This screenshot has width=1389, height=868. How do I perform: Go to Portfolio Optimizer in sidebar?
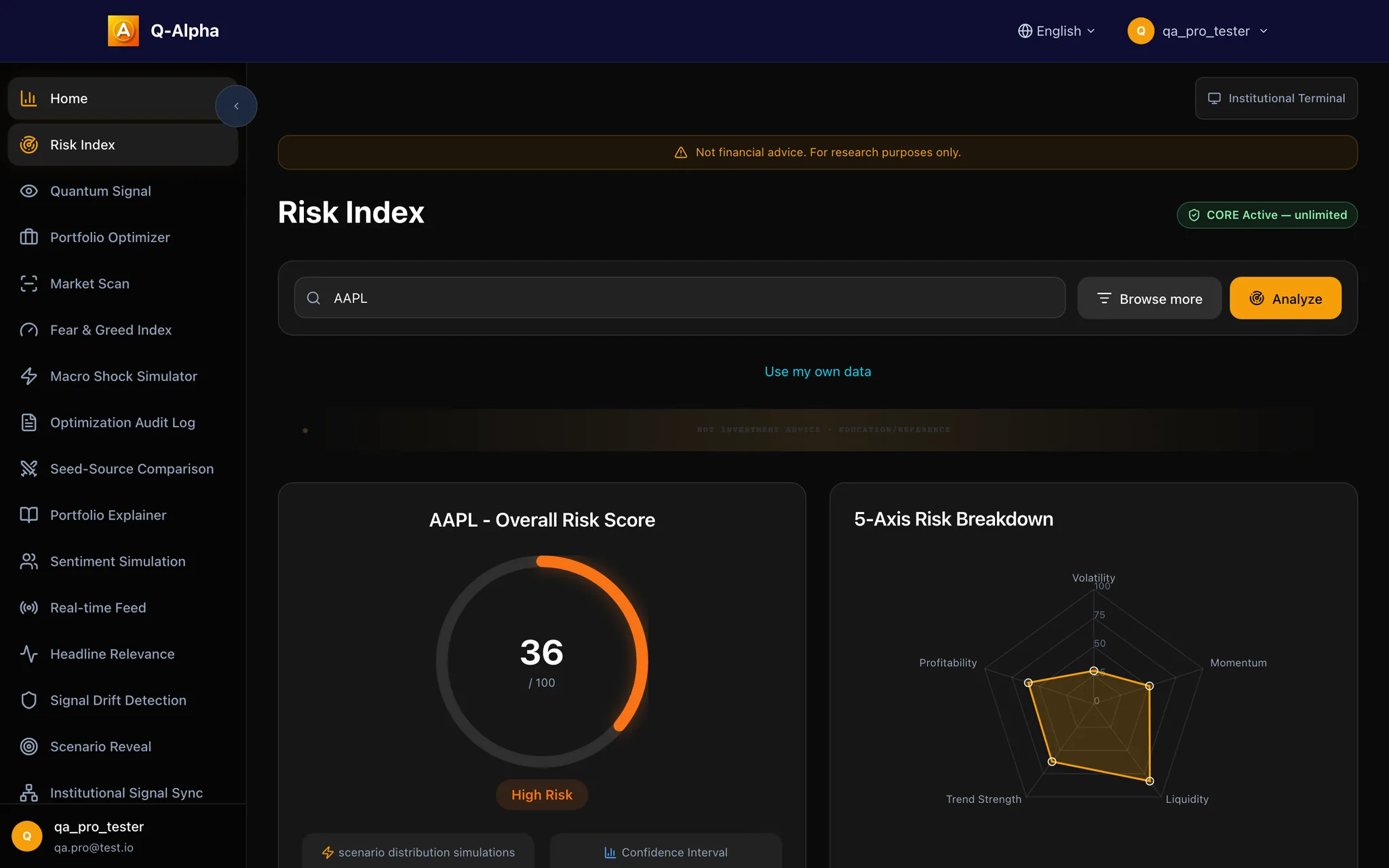[123, 237]
